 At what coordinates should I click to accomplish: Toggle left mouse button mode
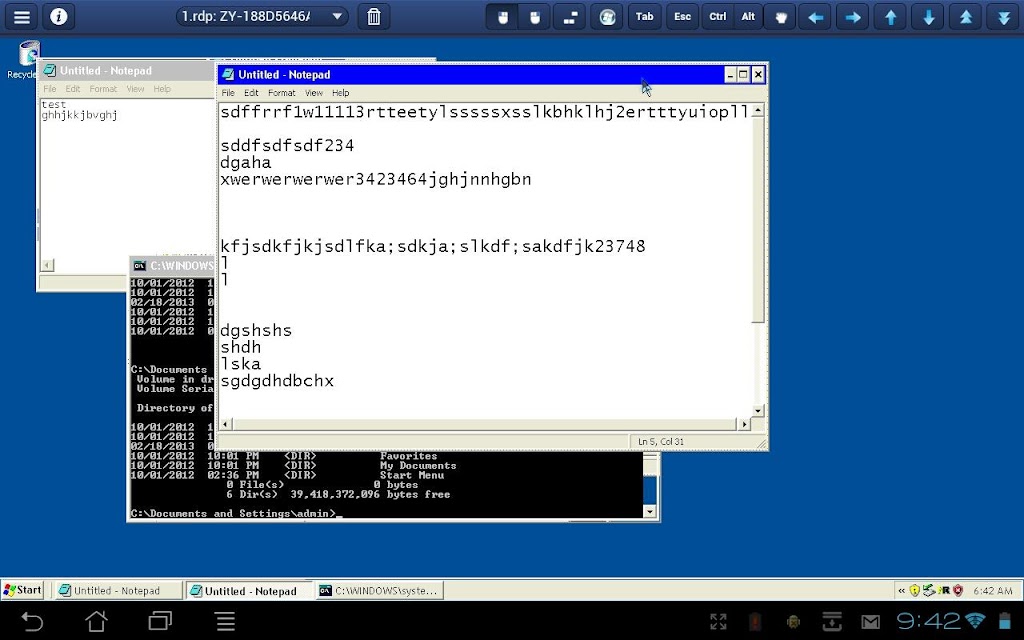point(503,17)
